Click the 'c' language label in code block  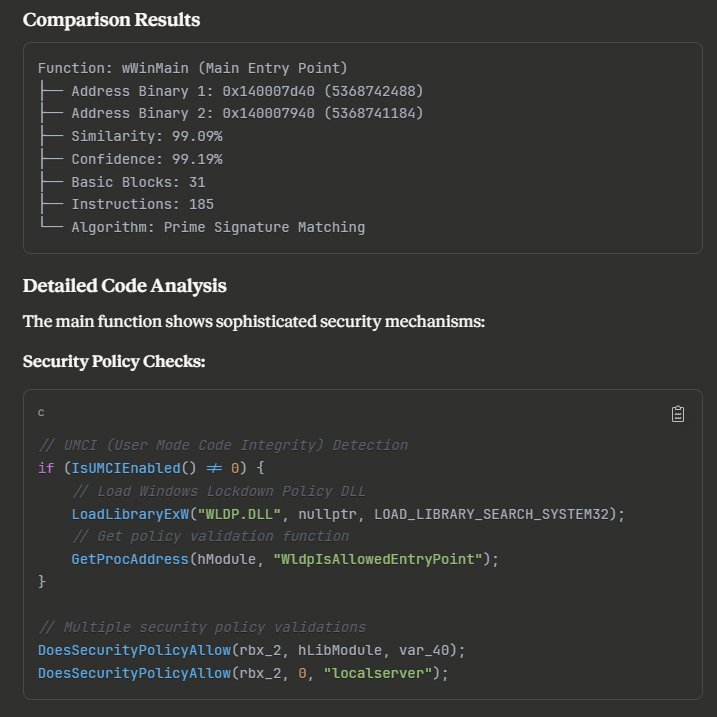point(42,412)
